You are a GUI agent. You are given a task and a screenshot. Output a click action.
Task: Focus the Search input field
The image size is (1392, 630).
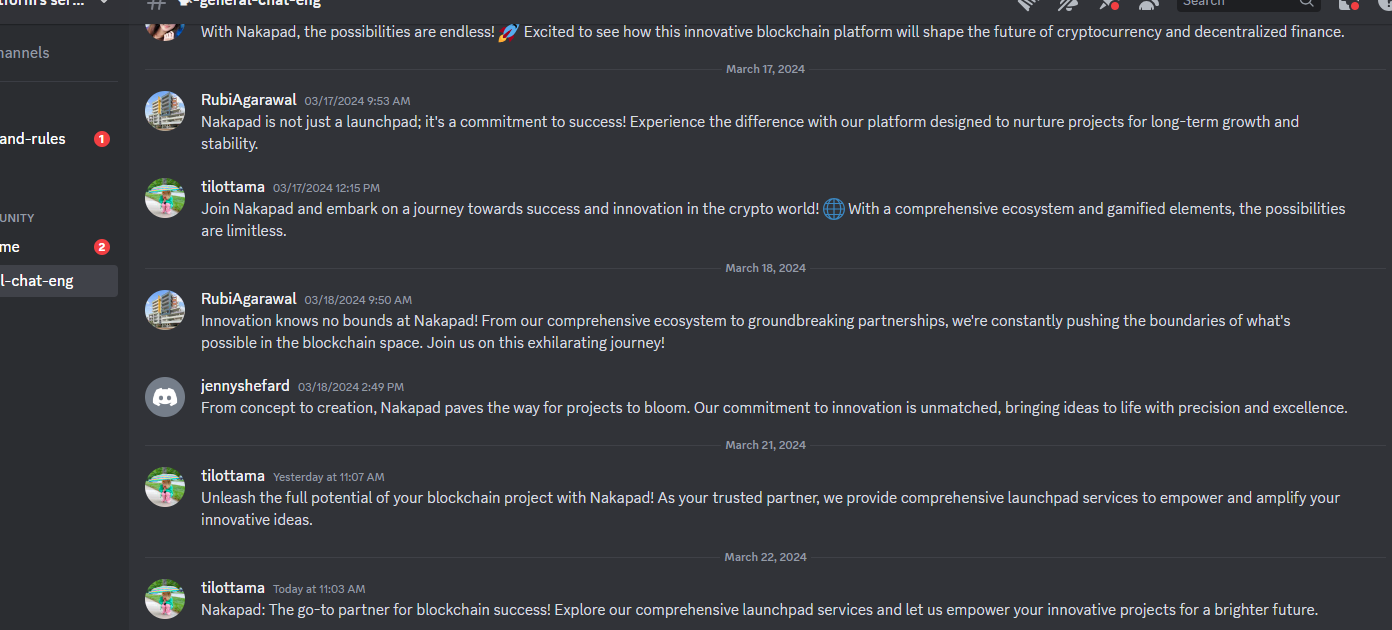[x=1250, y=3]
